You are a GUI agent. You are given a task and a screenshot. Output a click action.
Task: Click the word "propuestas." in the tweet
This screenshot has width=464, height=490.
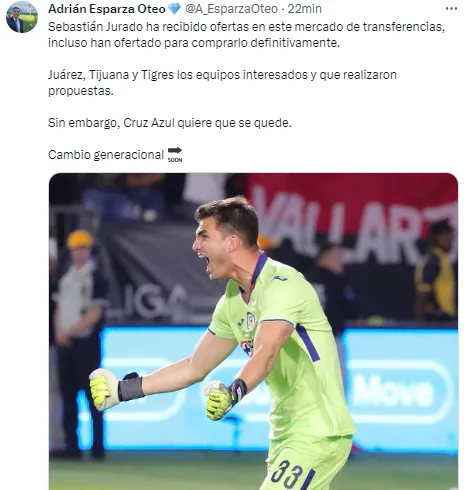(x=81, y=91)
